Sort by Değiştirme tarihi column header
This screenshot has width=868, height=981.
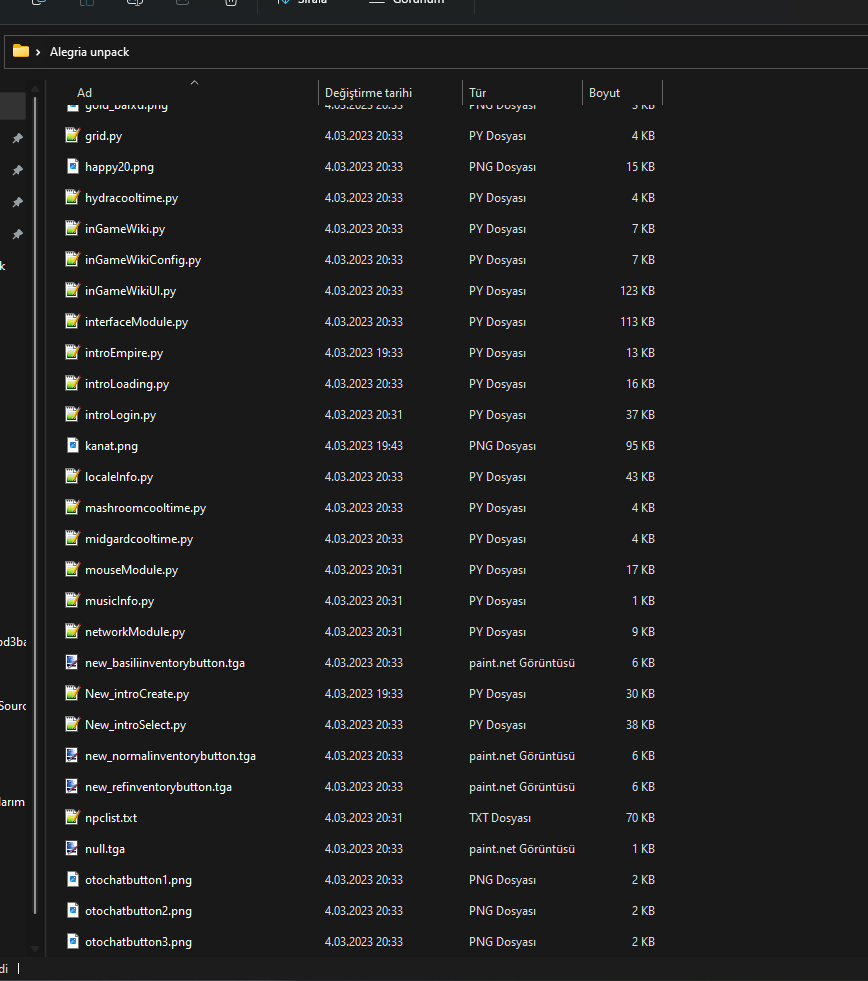368,93
